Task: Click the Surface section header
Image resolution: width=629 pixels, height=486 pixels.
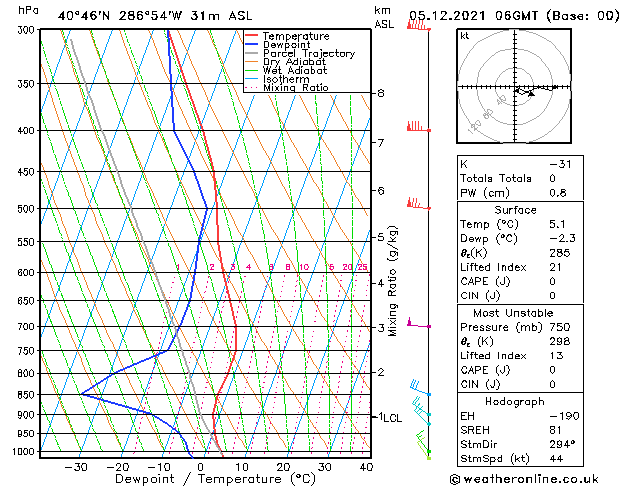Action: click(x=515, y=210)
